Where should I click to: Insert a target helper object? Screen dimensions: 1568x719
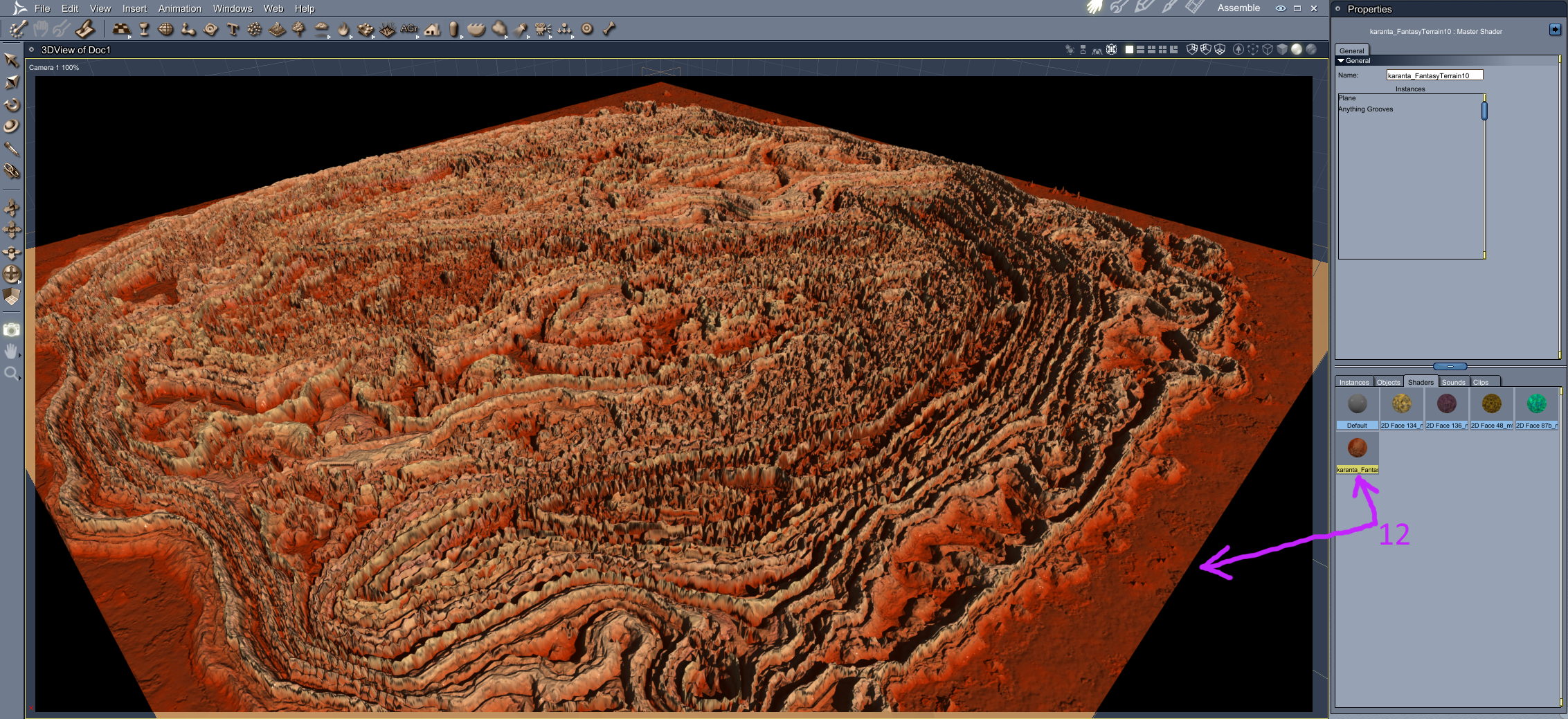point(587,29)
